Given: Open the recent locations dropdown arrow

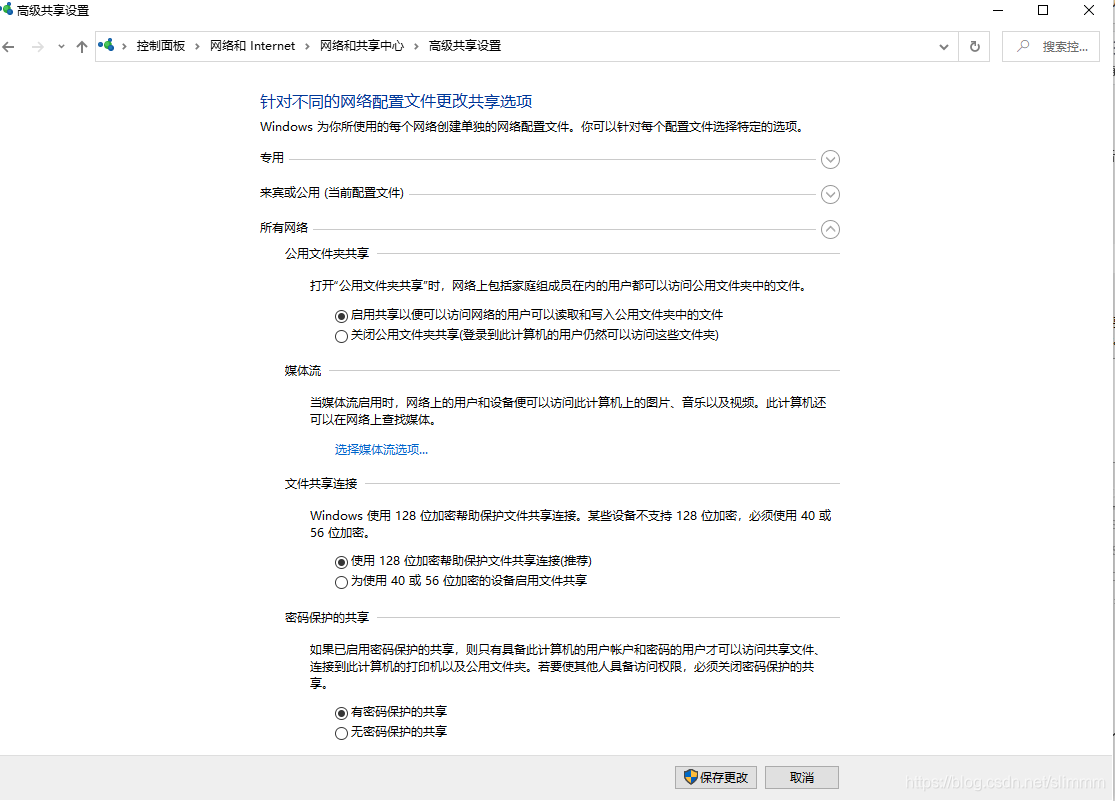Looking at the screenshot, I should pos(61,47).
